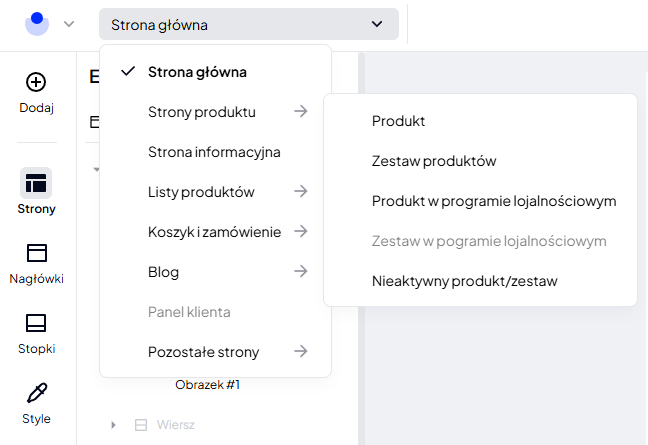
Task: Select Produkt in the submenu
Action: click(x=398, y=121)
